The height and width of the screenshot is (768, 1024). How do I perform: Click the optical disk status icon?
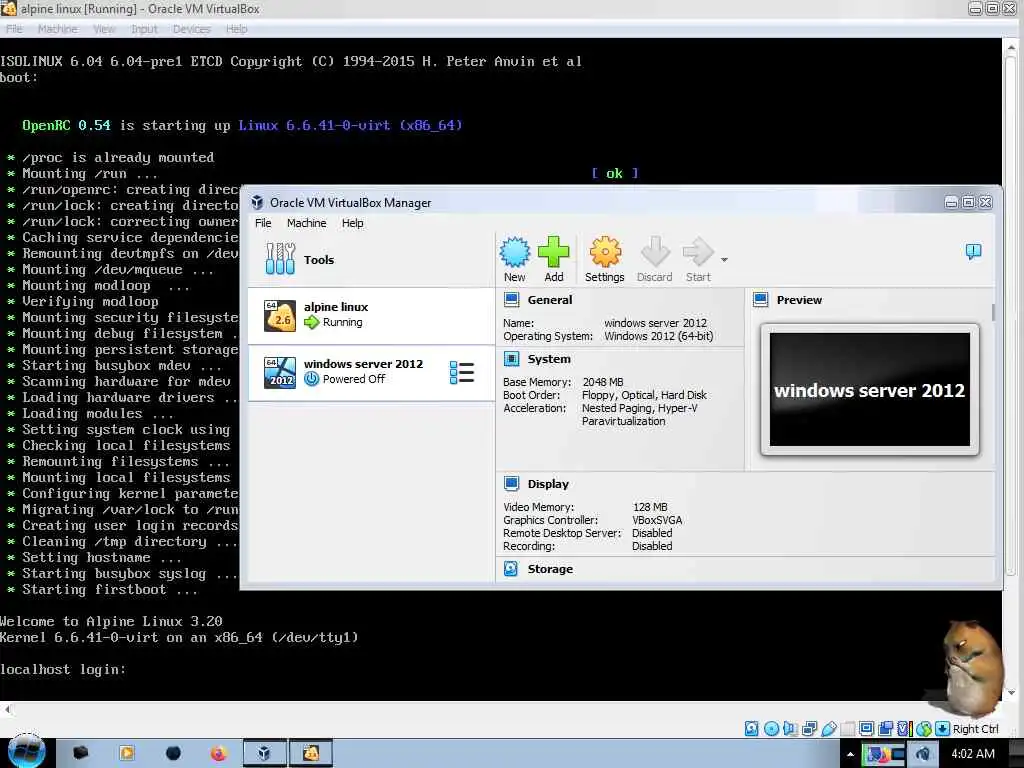point(771,729)
